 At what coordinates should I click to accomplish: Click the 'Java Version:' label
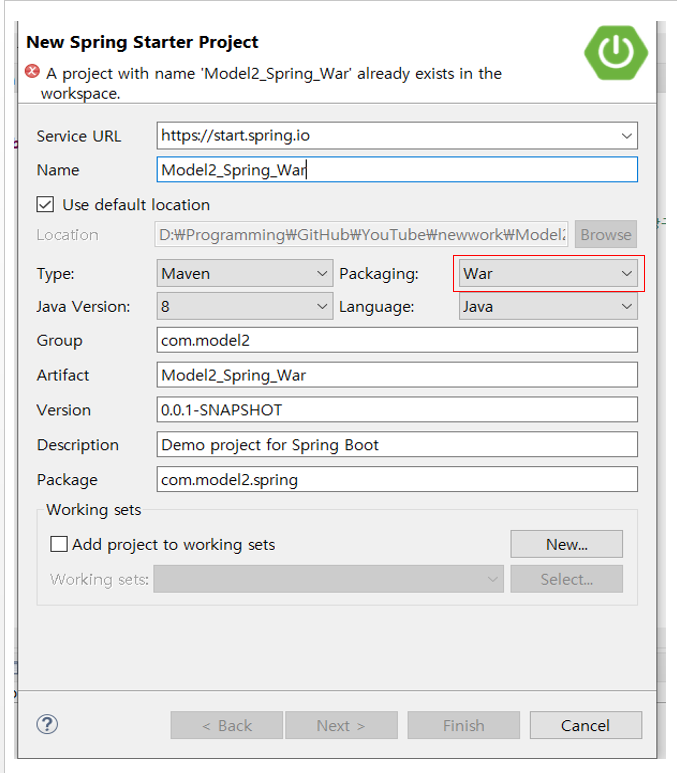coord(83,307)
